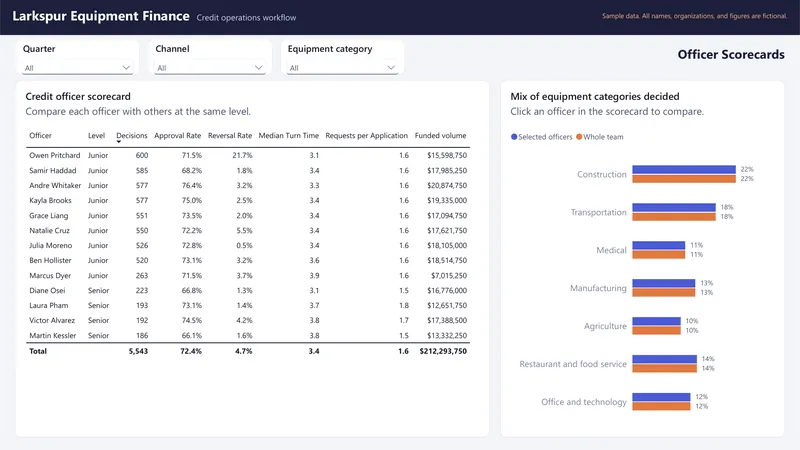
Task: Click the Total row label
Action: (38, 351)
